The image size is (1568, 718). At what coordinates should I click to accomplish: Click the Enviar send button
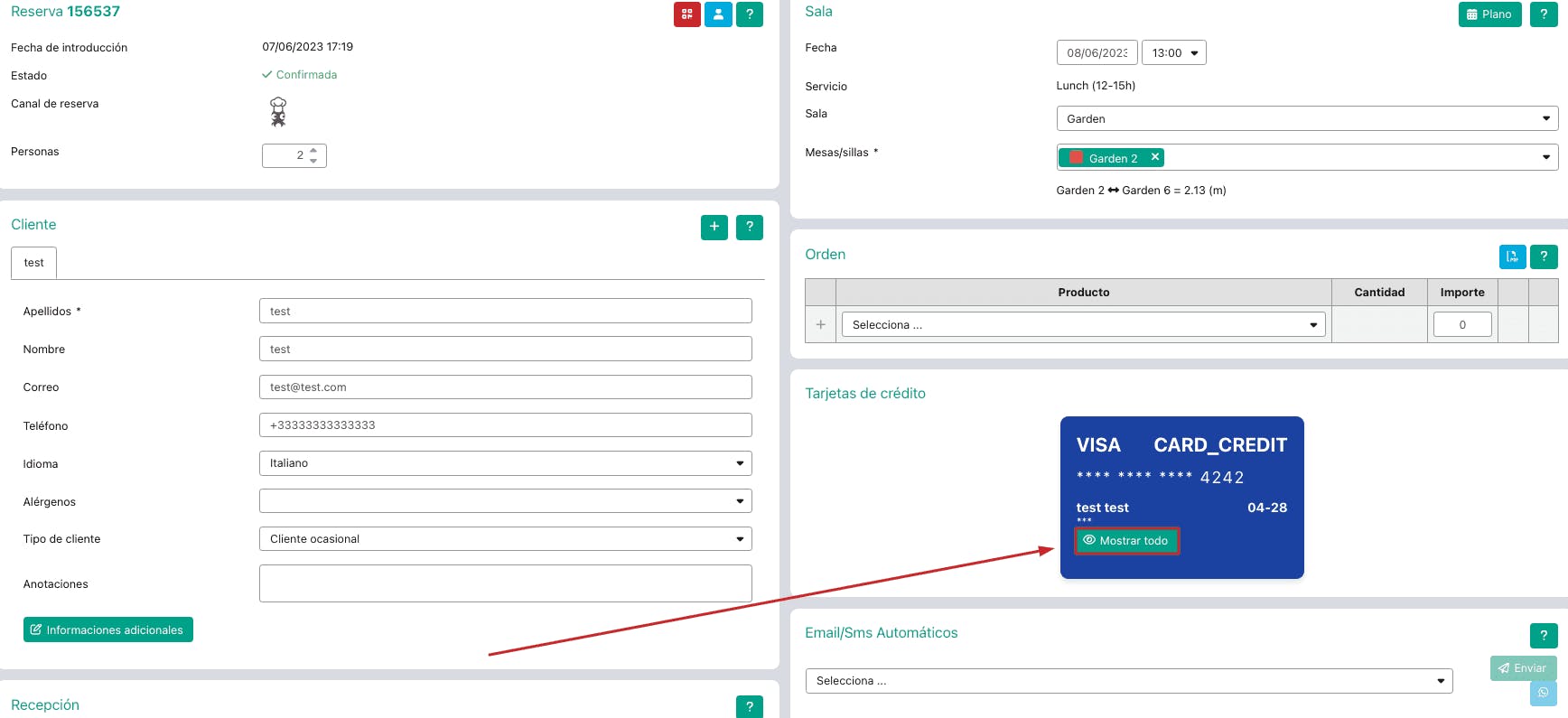point(1523,668)
